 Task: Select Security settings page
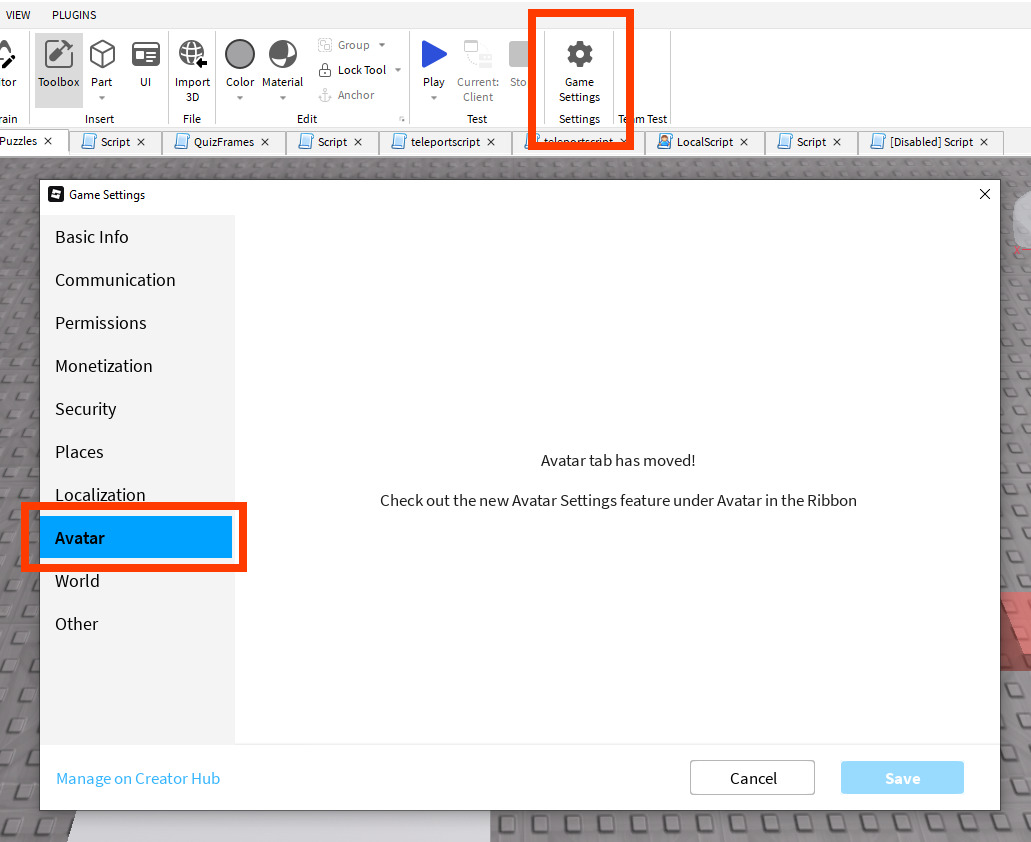coord(137,409)
